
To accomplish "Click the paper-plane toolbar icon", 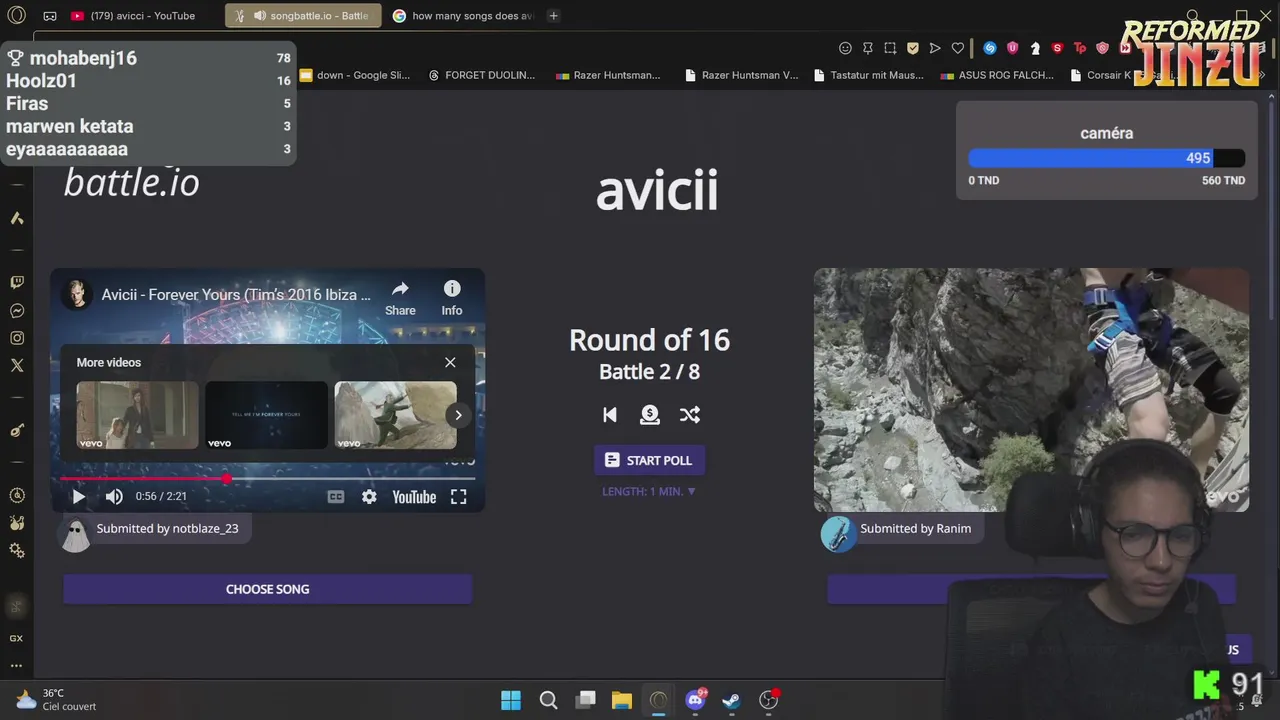I will pyautogui.click(x=935, y=48).
